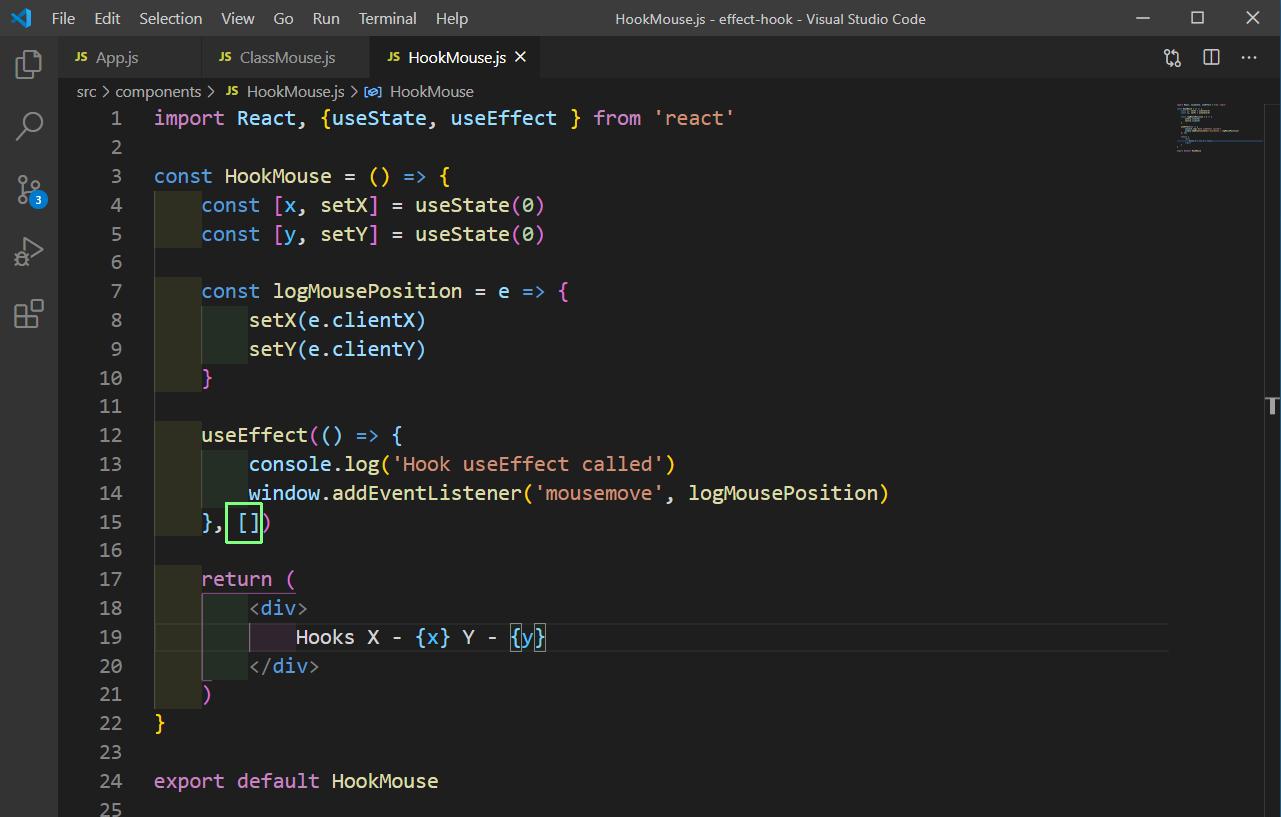
Task: Click the logMousePosition constant declaration on line 7
Action: pos(367,291)
